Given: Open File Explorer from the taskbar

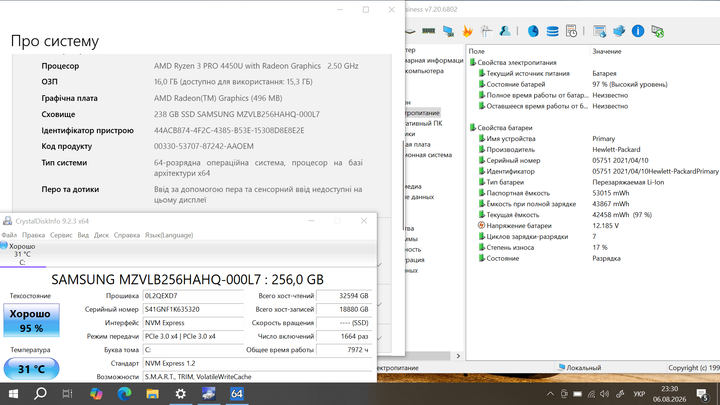Looking at the screenshot, I should point(152,394).
